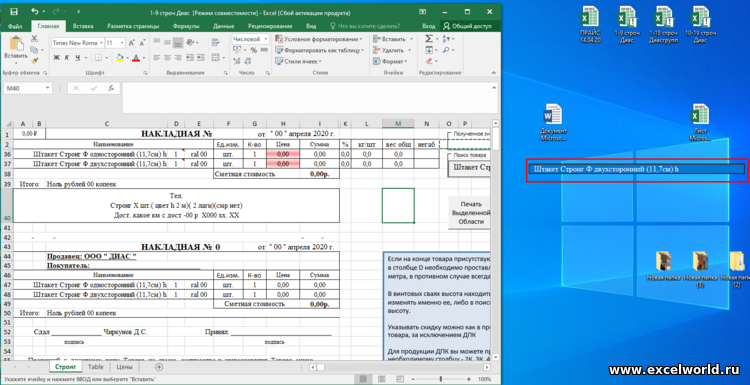Click the Insert Function fx icon
The width and height of the screenshot is (750, 385).
click(x=110, y=88)
